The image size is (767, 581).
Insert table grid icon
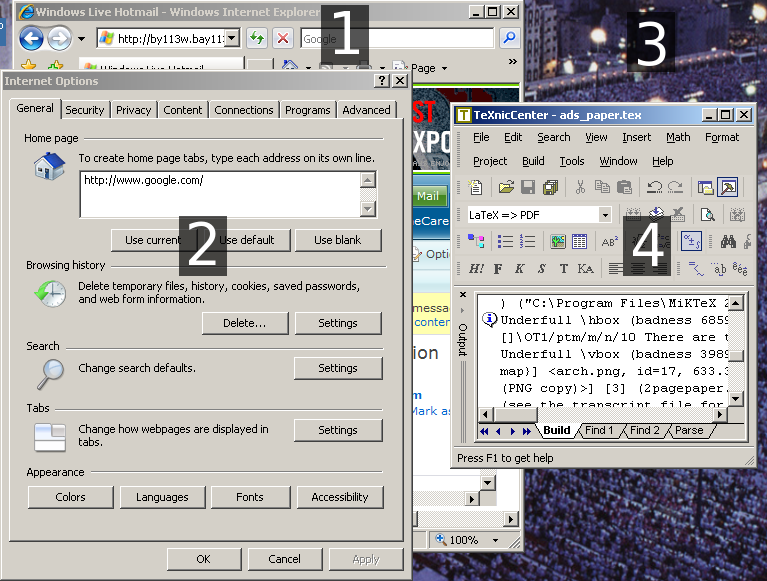click(579, 241)
